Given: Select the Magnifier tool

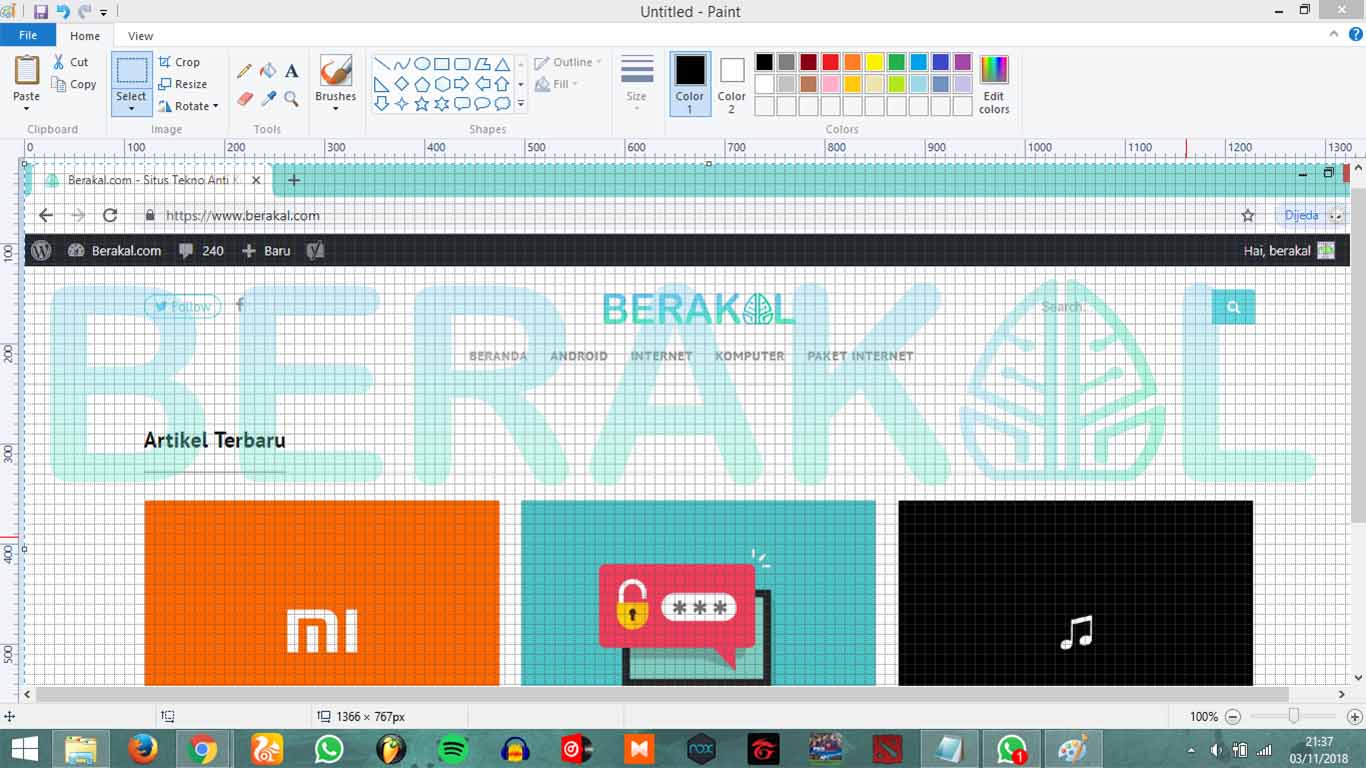Looking at the screenshot, I should click(292, 99).
